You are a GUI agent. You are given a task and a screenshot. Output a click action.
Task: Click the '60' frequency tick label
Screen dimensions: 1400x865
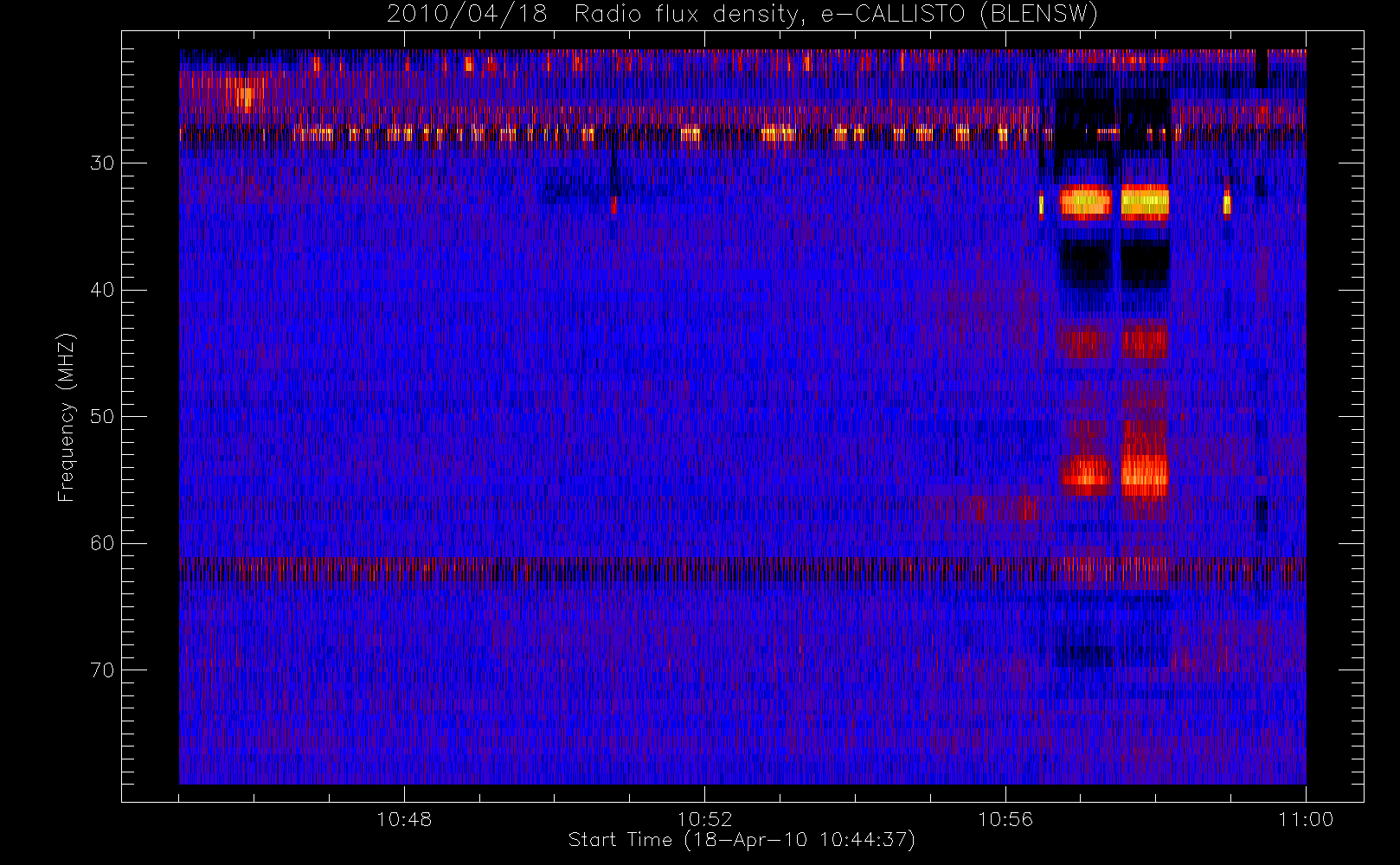[102, 543]
